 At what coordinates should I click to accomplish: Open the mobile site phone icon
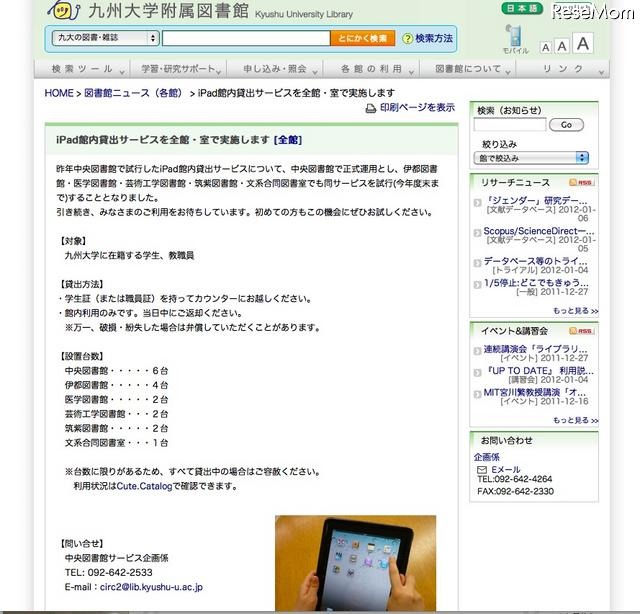click(515, 36)
